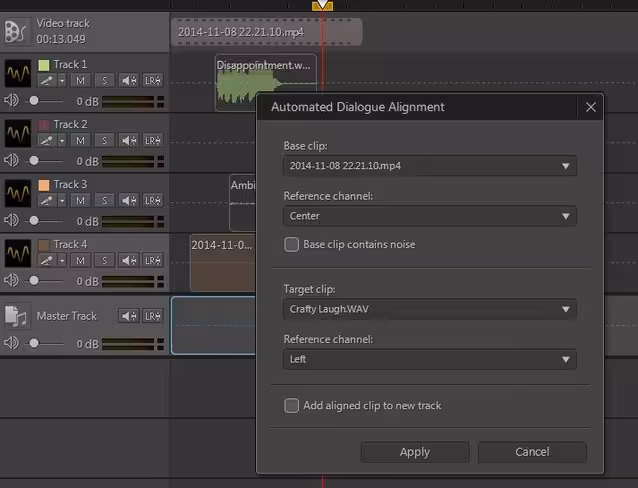Open Track 1 speaker effects icon
The height and width of the screenshot is (488, 638).
click(x=129, y=81)
